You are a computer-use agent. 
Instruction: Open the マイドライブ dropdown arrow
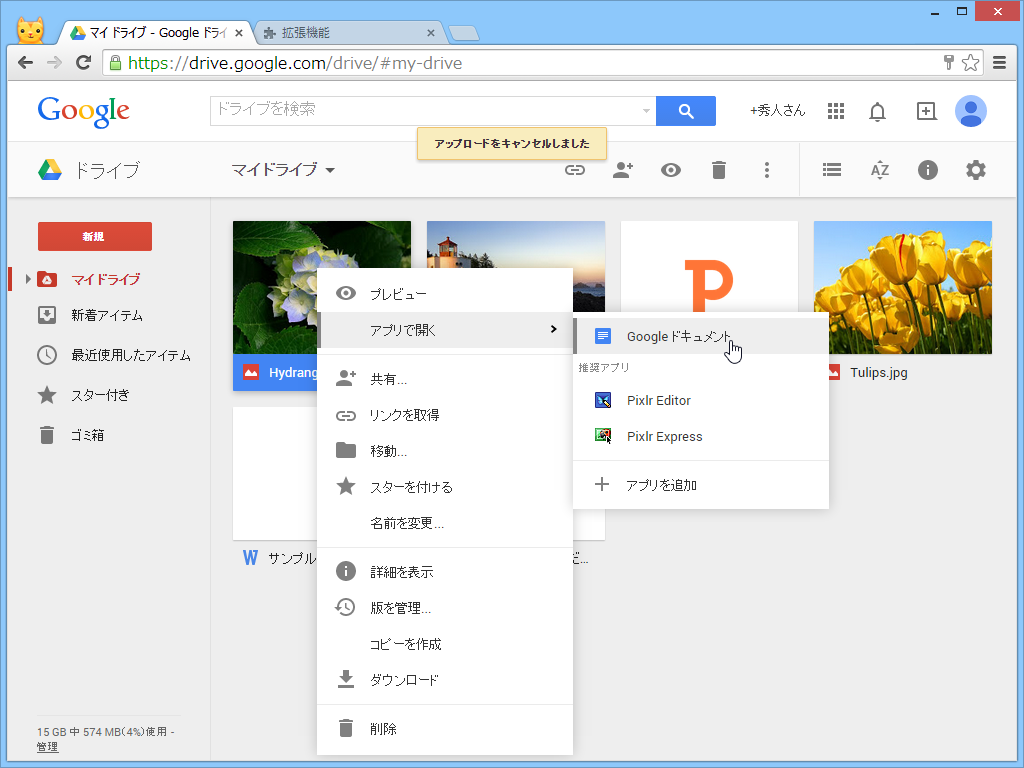pyautogui.click(x=332, y=170)
